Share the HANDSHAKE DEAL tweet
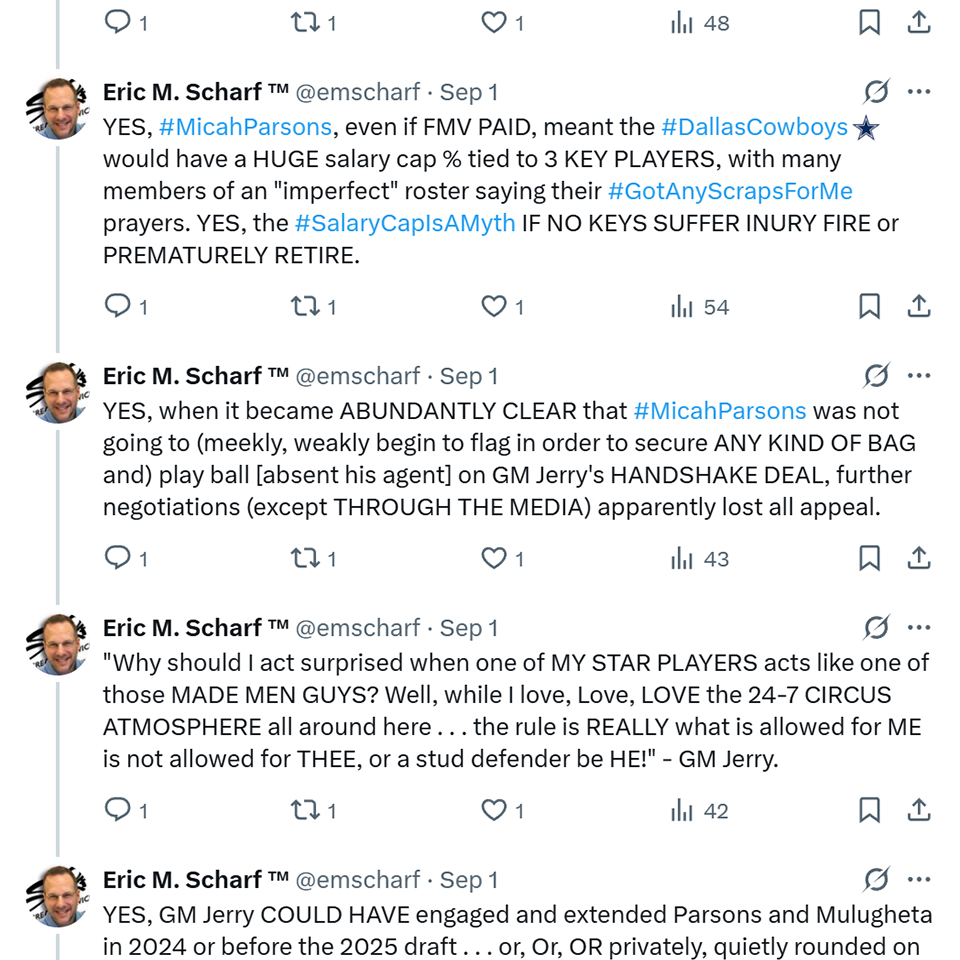The width and height of the screenshot is (960, 960). click(919, 559)
